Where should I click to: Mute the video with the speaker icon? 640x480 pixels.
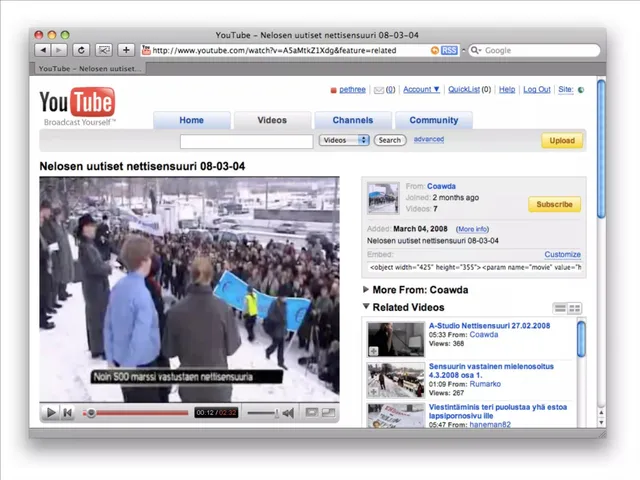[x=289, y=413]
